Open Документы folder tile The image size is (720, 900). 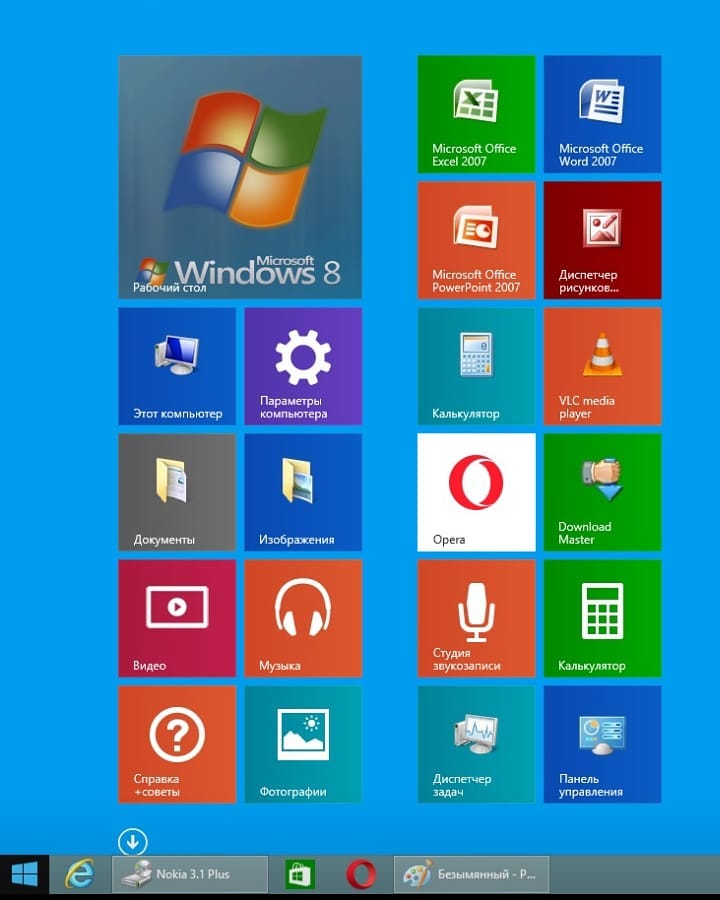[x=177, y=492]
